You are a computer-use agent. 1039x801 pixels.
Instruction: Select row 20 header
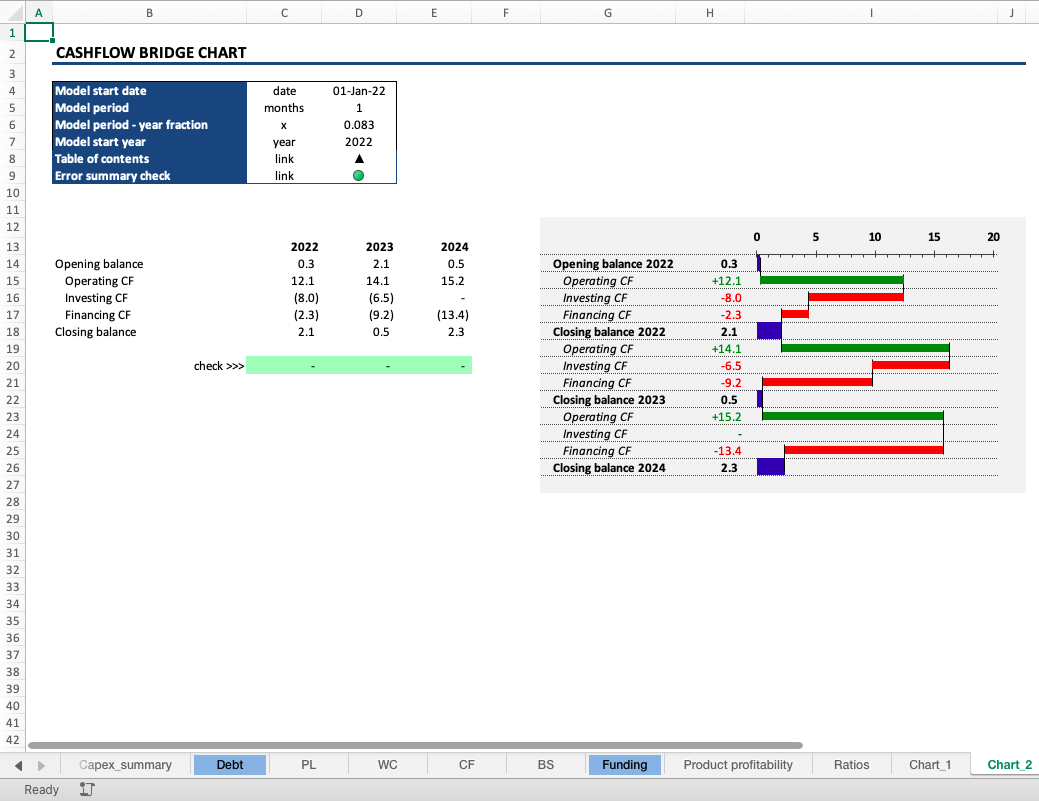(13, 366)
